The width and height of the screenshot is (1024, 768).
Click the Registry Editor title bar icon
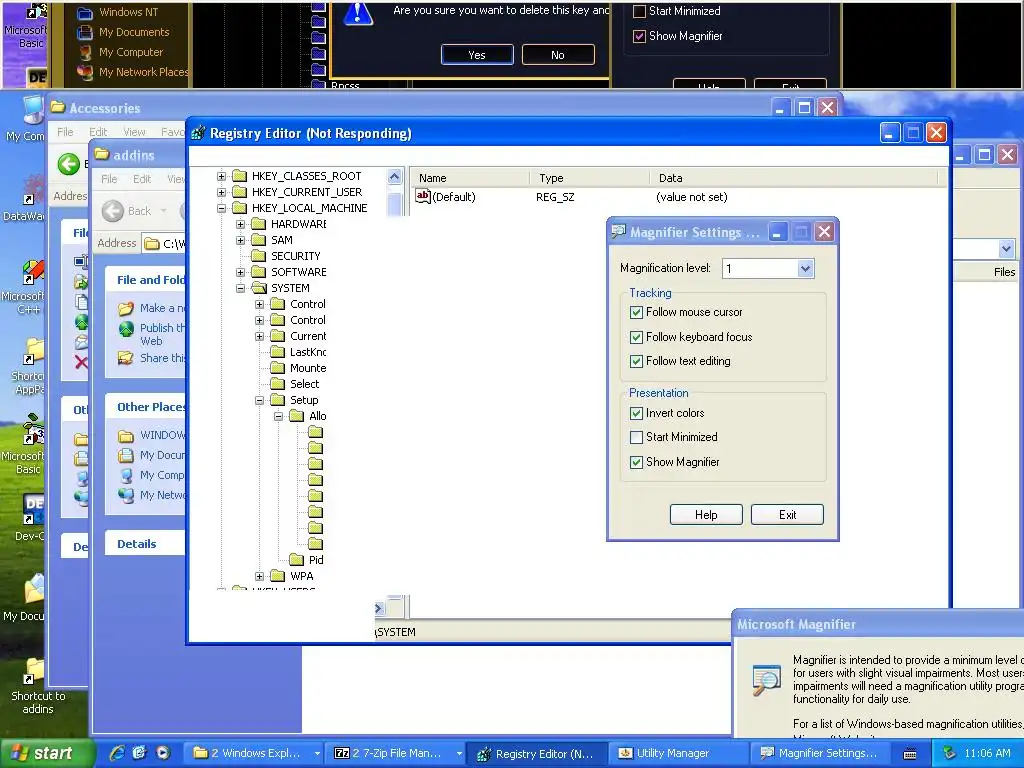coord(199,133)
